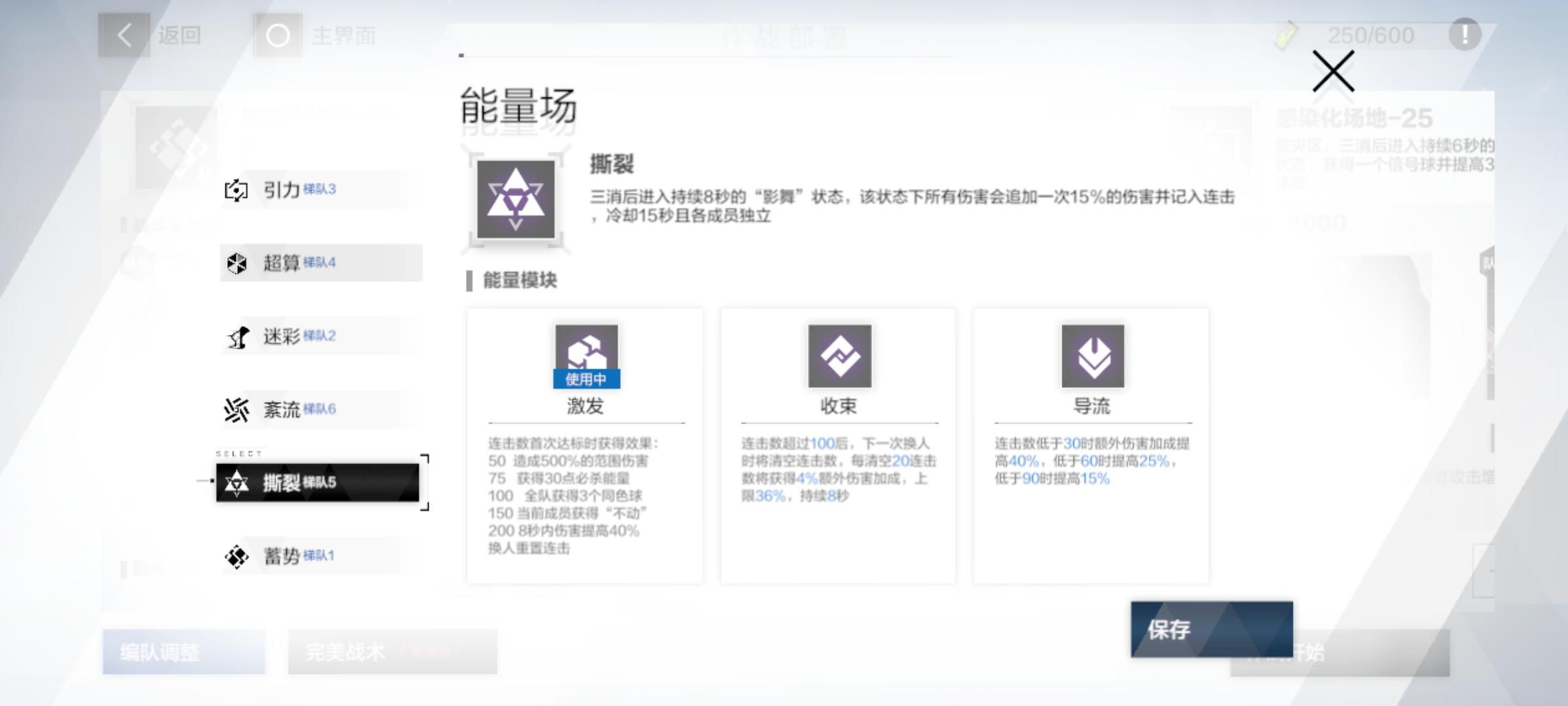Select the 蓄势 energy field entry

point(321,556)
